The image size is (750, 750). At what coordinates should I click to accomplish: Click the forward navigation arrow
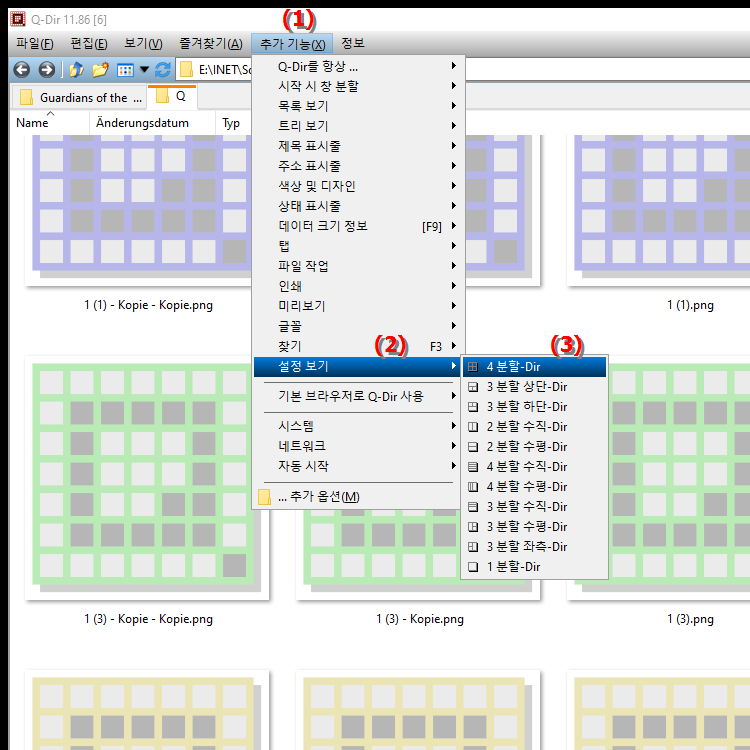[x=46, y=70]
